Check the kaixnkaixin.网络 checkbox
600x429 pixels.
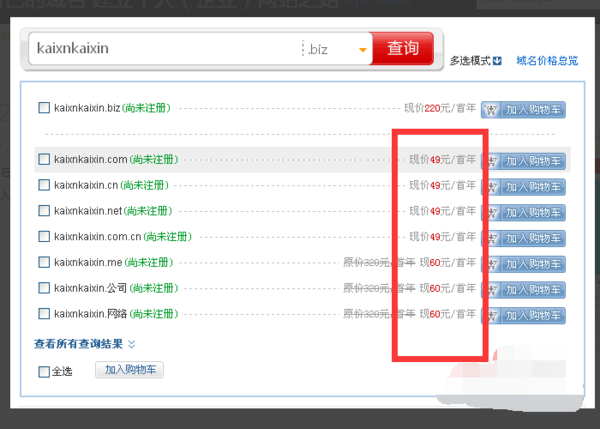pyautogui.click(x=44, y=314)
